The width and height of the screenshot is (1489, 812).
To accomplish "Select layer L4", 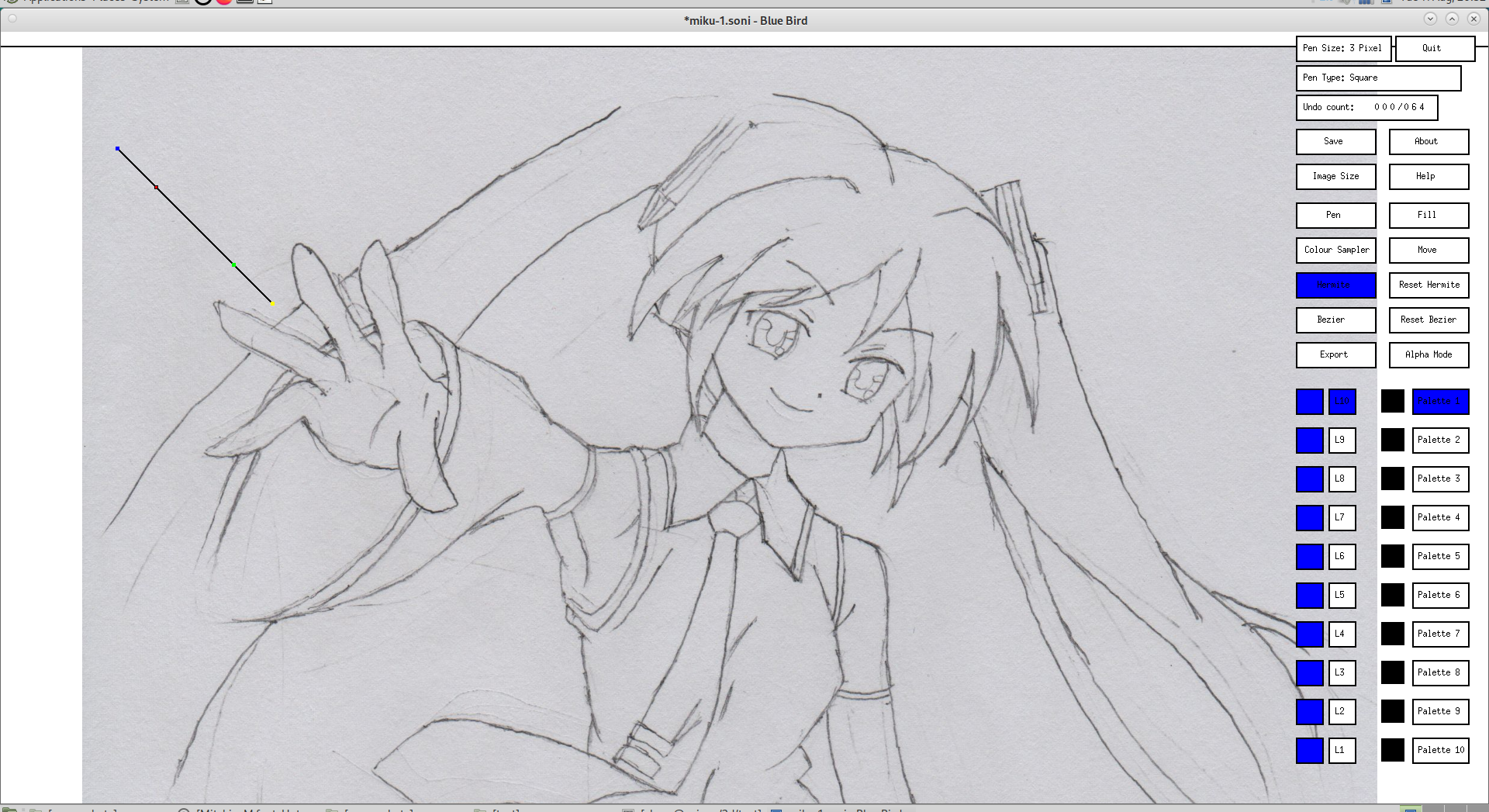I will 1342,634.
